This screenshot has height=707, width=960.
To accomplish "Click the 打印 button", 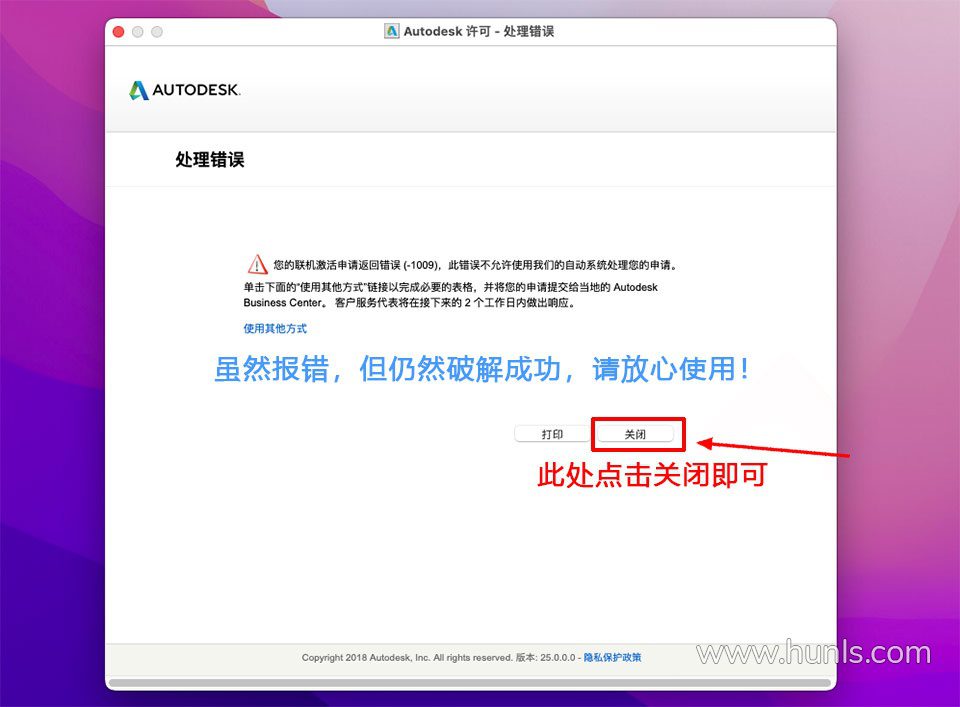I will [x=552, y=434].
